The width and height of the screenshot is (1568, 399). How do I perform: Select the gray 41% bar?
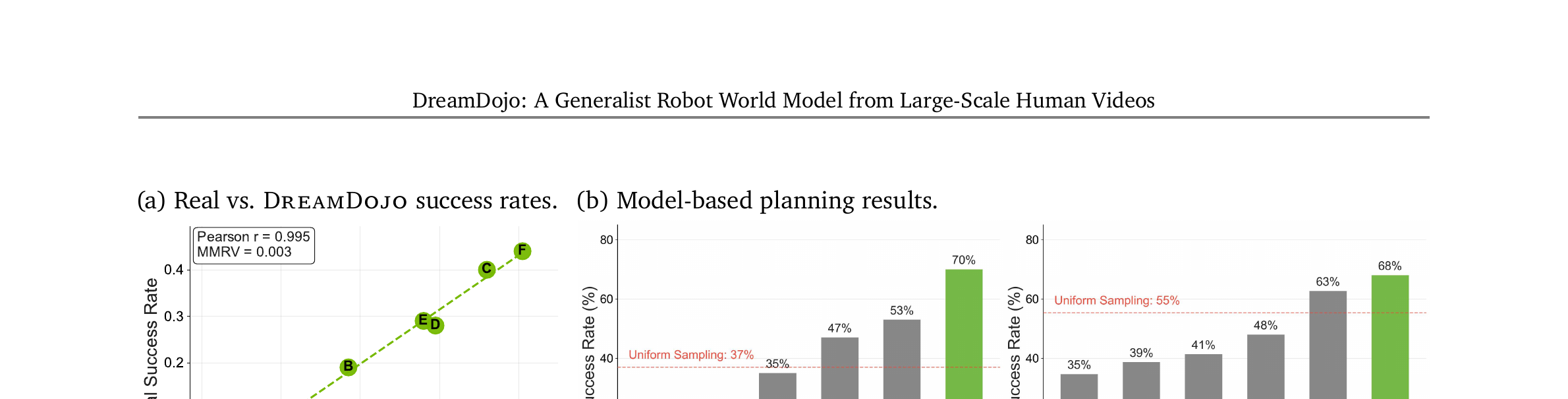pos(1204,377)
